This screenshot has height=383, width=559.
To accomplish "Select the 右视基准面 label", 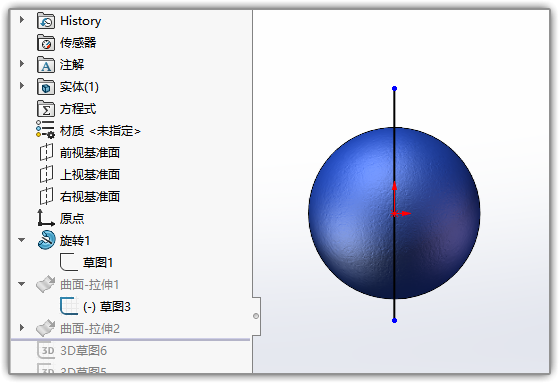I will pyautogui.click(x=90, y=196).
